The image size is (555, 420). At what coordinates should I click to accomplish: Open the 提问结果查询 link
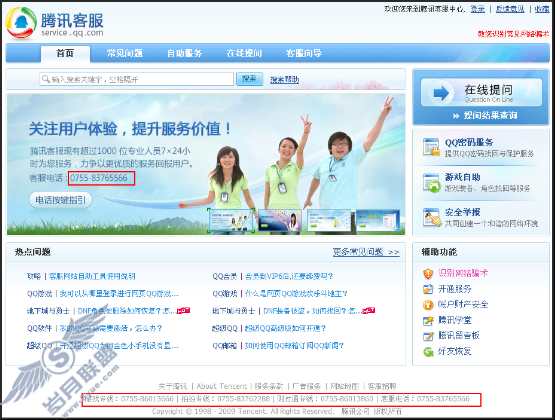pos(490,115)
